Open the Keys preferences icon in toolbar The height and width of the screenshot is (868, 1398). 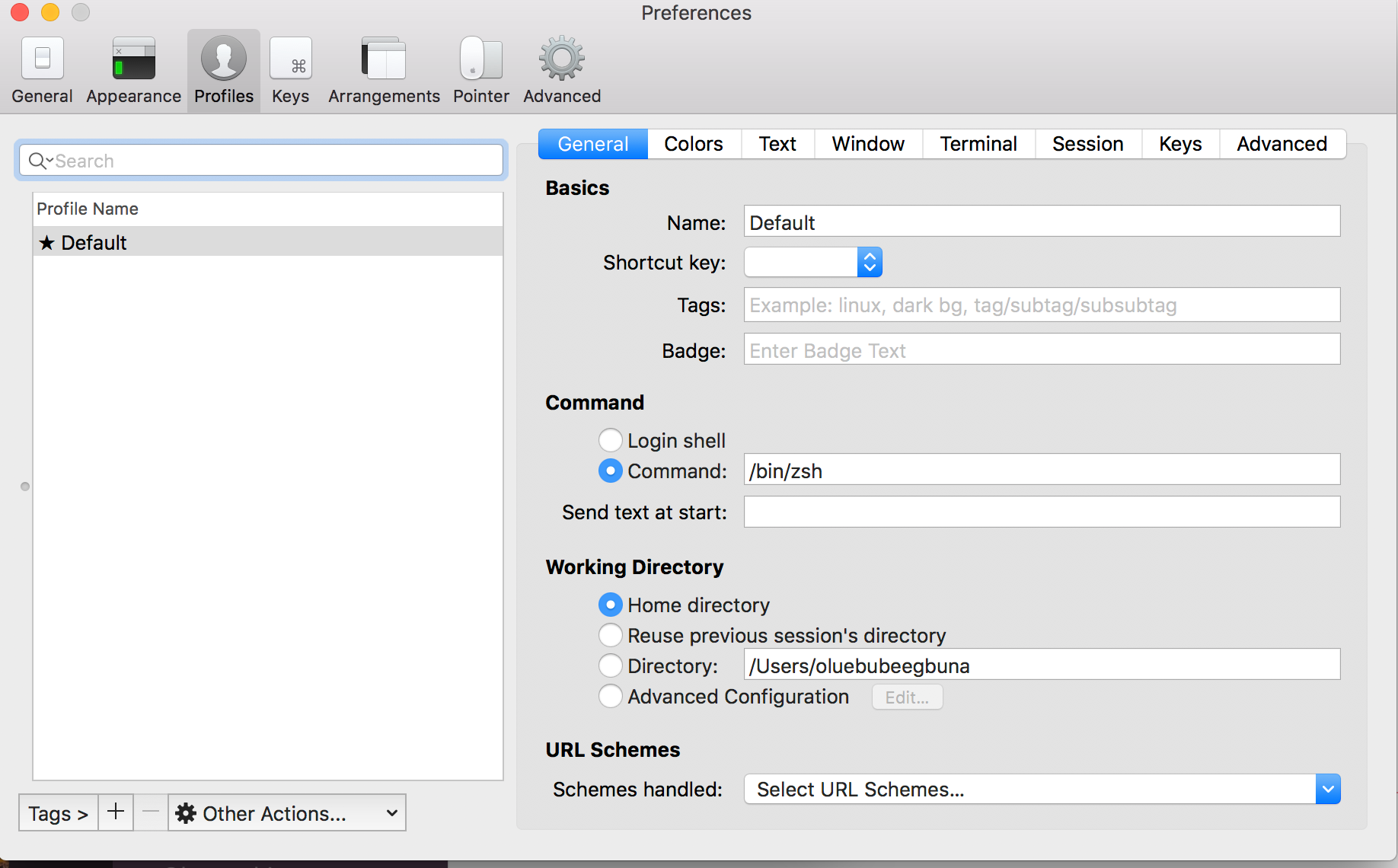(291, 59)
